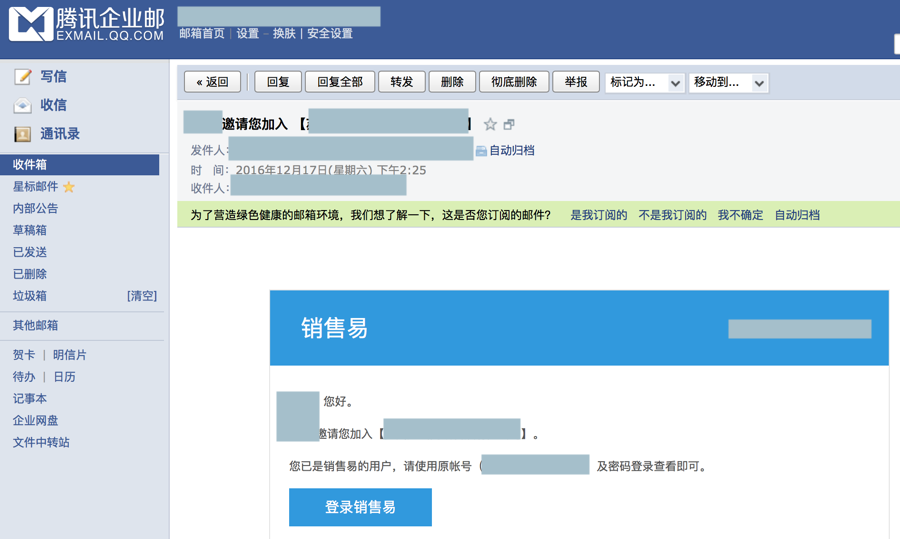Expand the 标记为... dropdown

(645, 83)
